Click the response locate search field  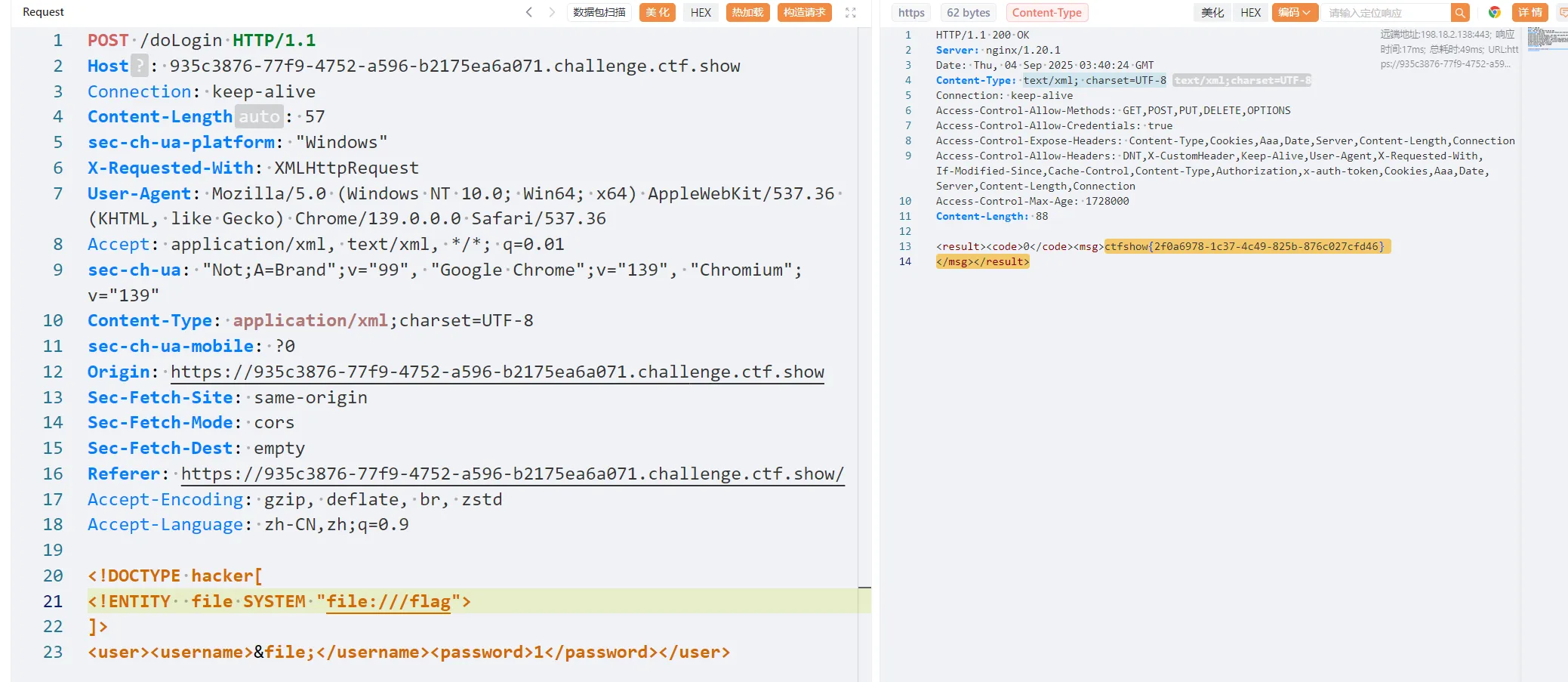(x=1386, y=12)
